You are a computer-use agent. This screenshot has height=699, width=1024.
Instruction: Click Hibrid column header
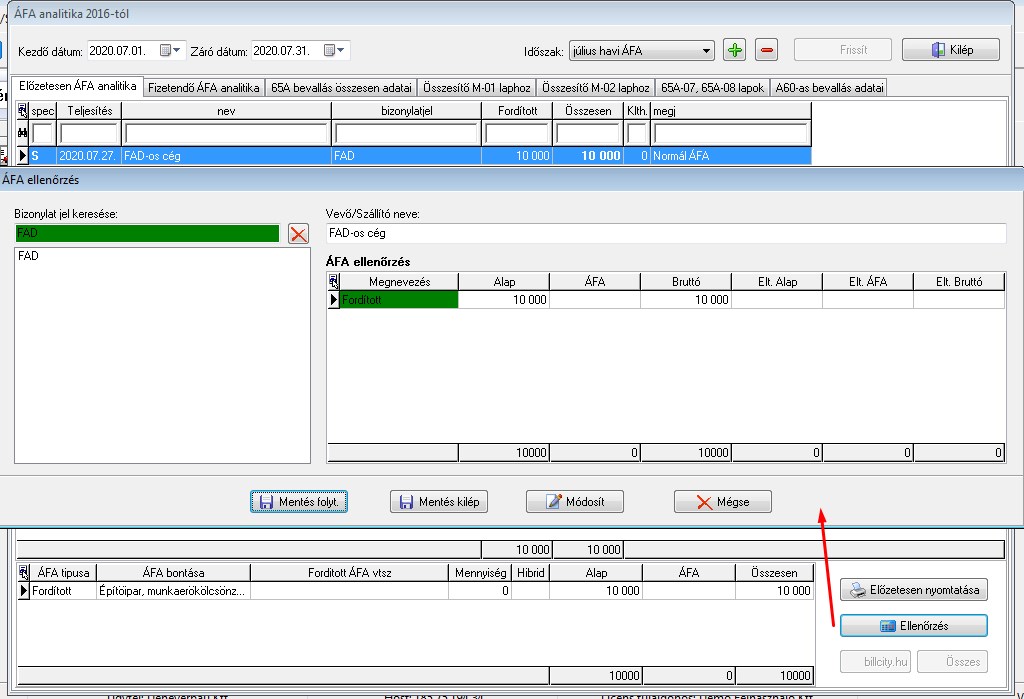point(530,573)
